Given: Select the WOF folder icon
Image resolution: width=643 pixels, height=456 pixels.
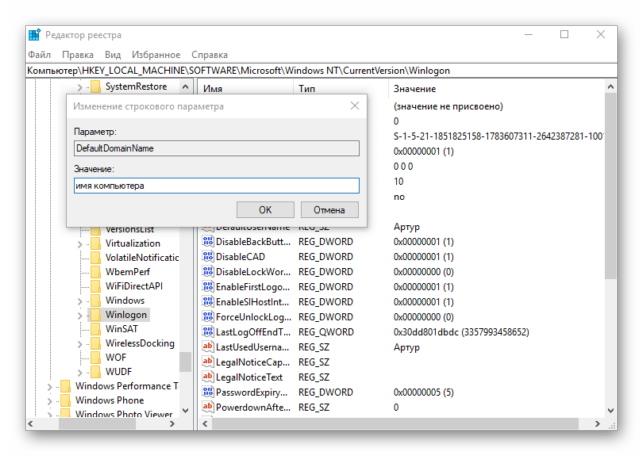Looking at the screenshot, I should [x=96, y=358].
